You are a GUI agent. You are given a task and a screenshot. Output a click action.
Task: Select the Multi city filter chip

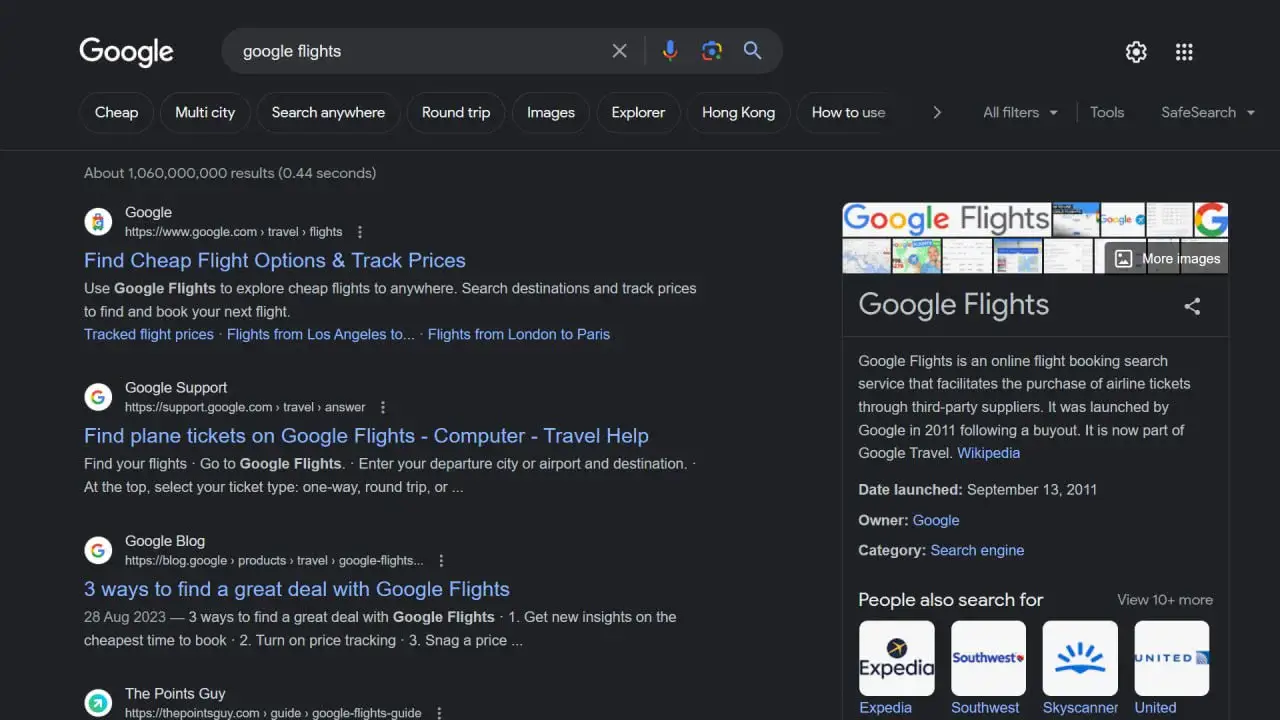[x=205, y=112]
